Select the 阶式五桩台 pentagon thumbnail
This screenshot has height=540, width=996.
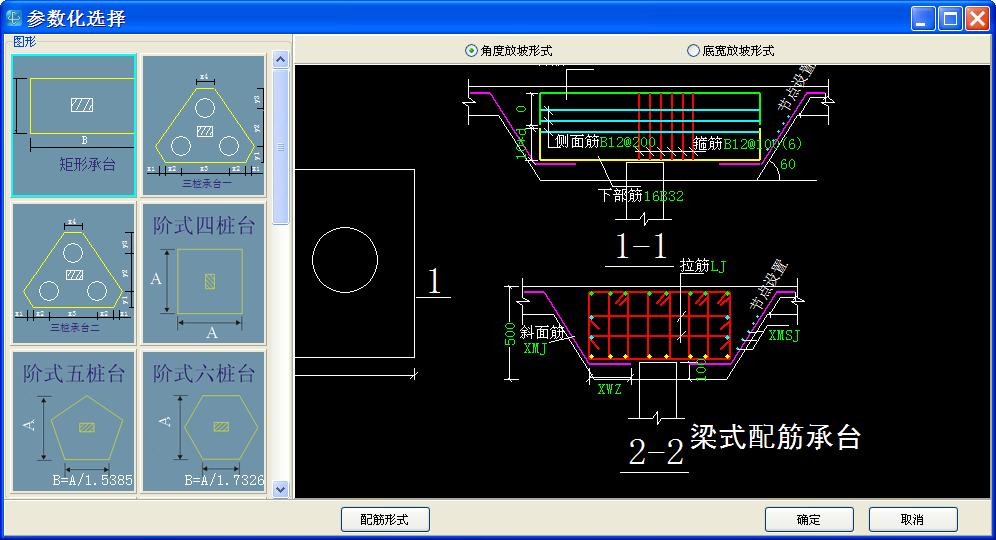tap(74, 421)
